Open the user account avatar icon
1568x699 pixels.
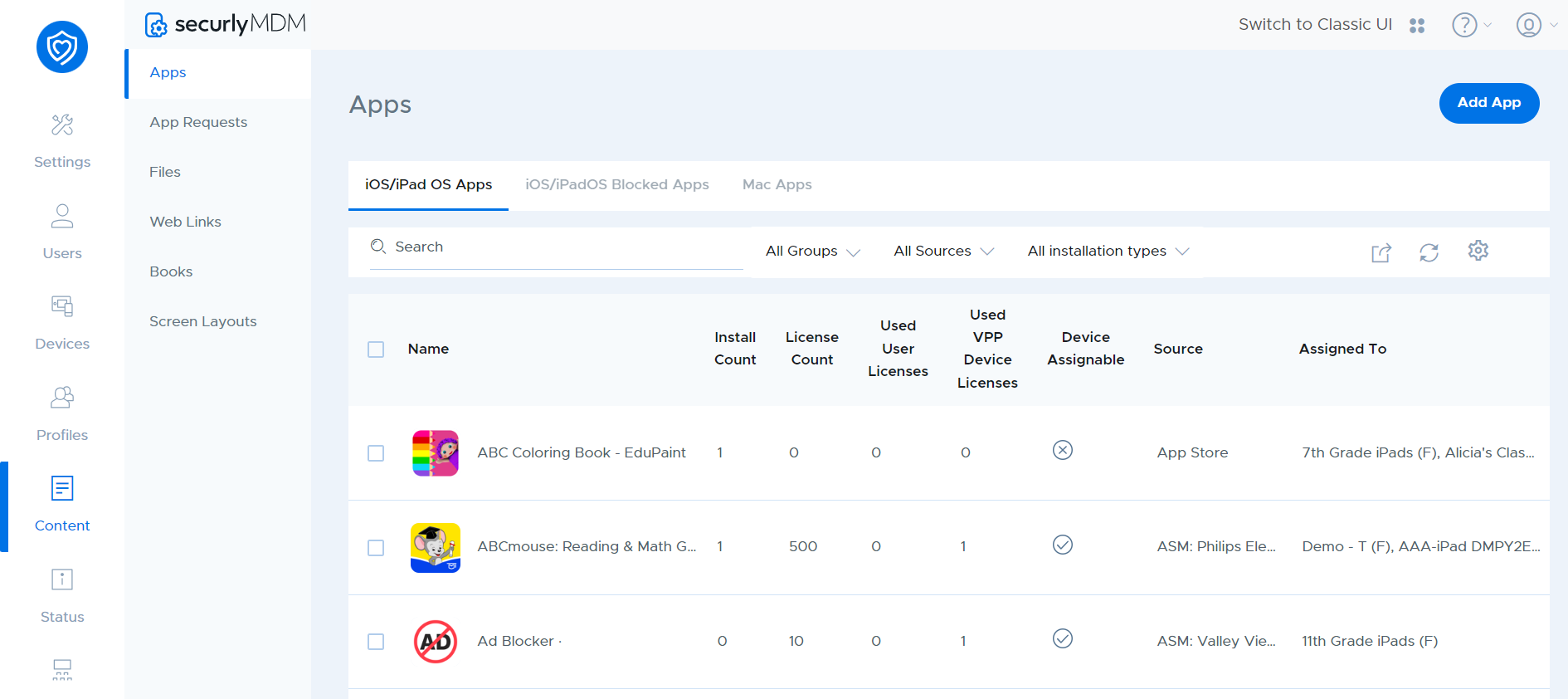[x=1529, y=25]
